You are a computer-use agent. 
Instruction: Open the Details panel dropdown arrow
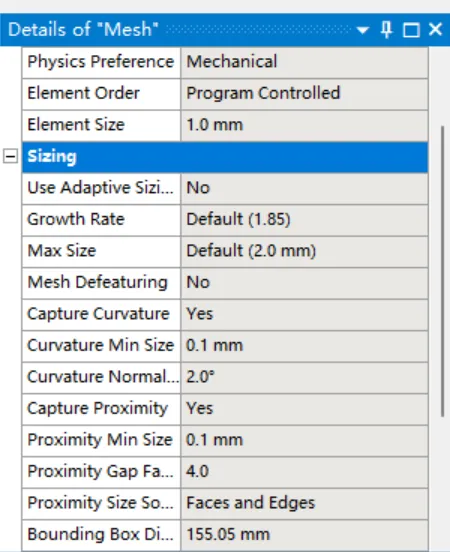pos(362,30)
